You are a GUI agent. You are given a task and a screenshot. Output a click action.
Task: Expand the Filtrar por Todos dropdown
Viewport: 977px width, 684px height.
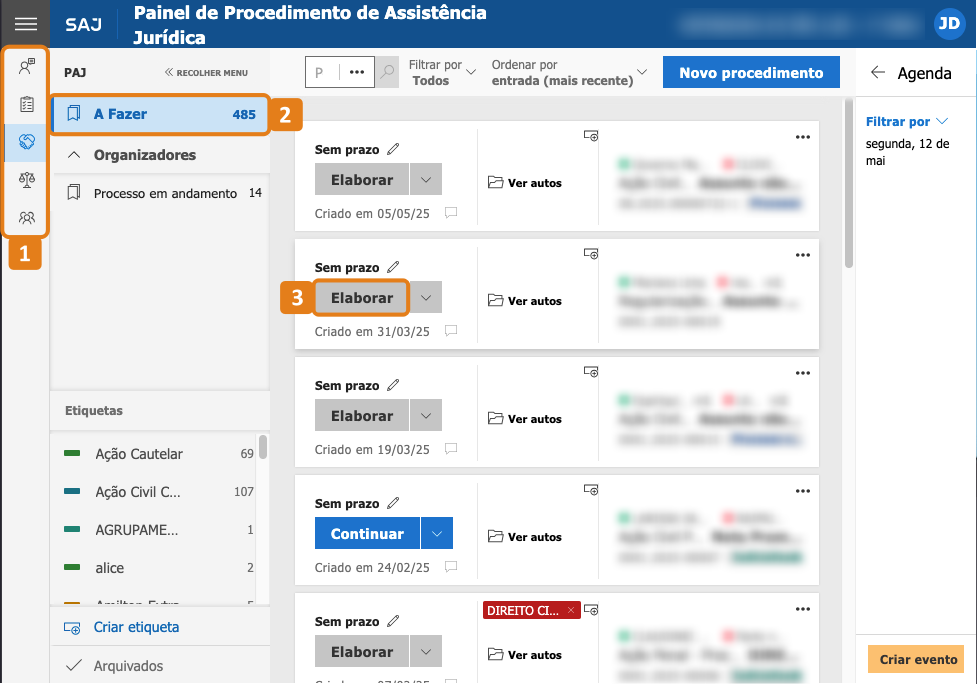coord(442,72)
